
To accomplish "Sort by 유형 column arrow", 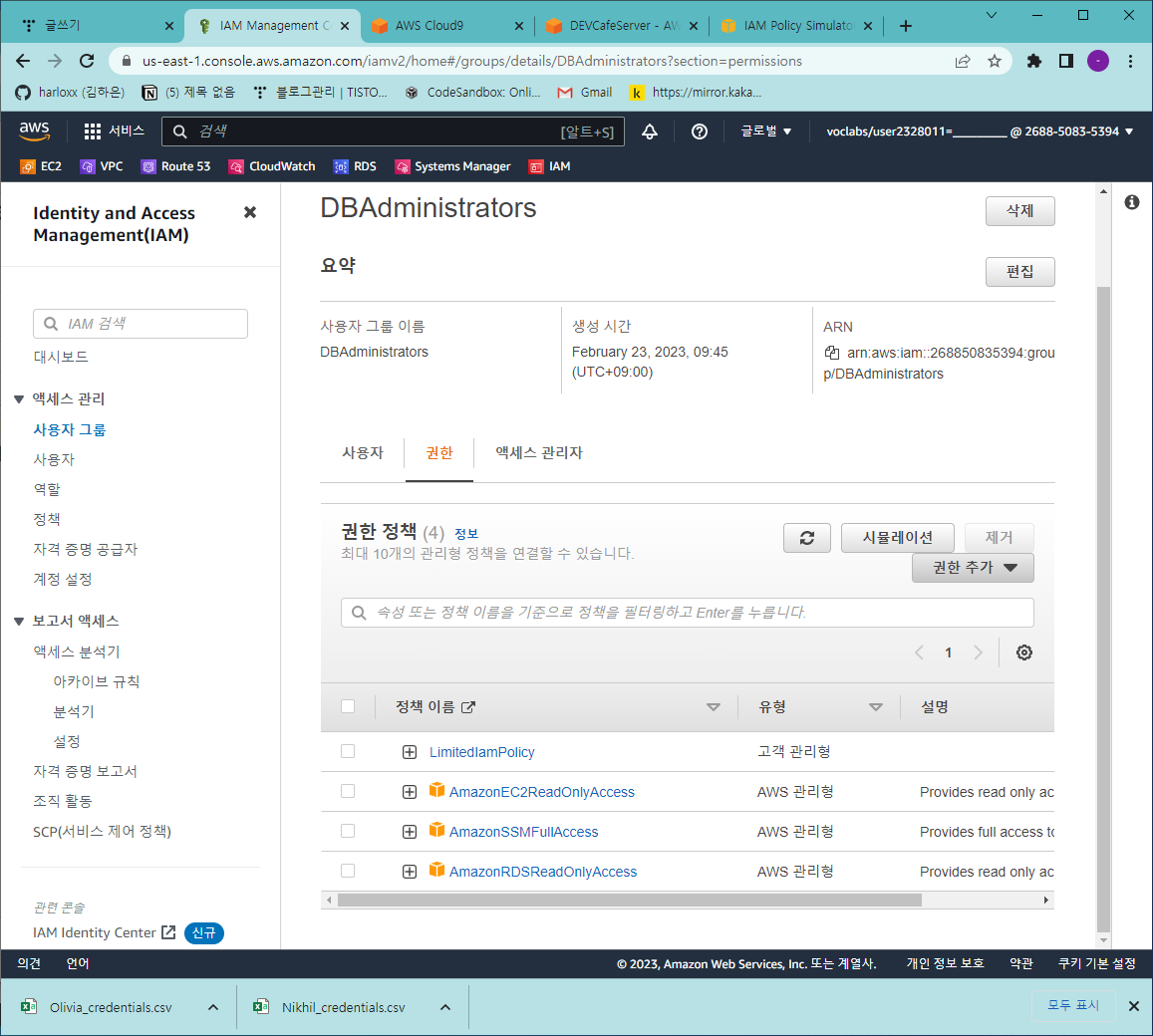I will coord(875,707).
